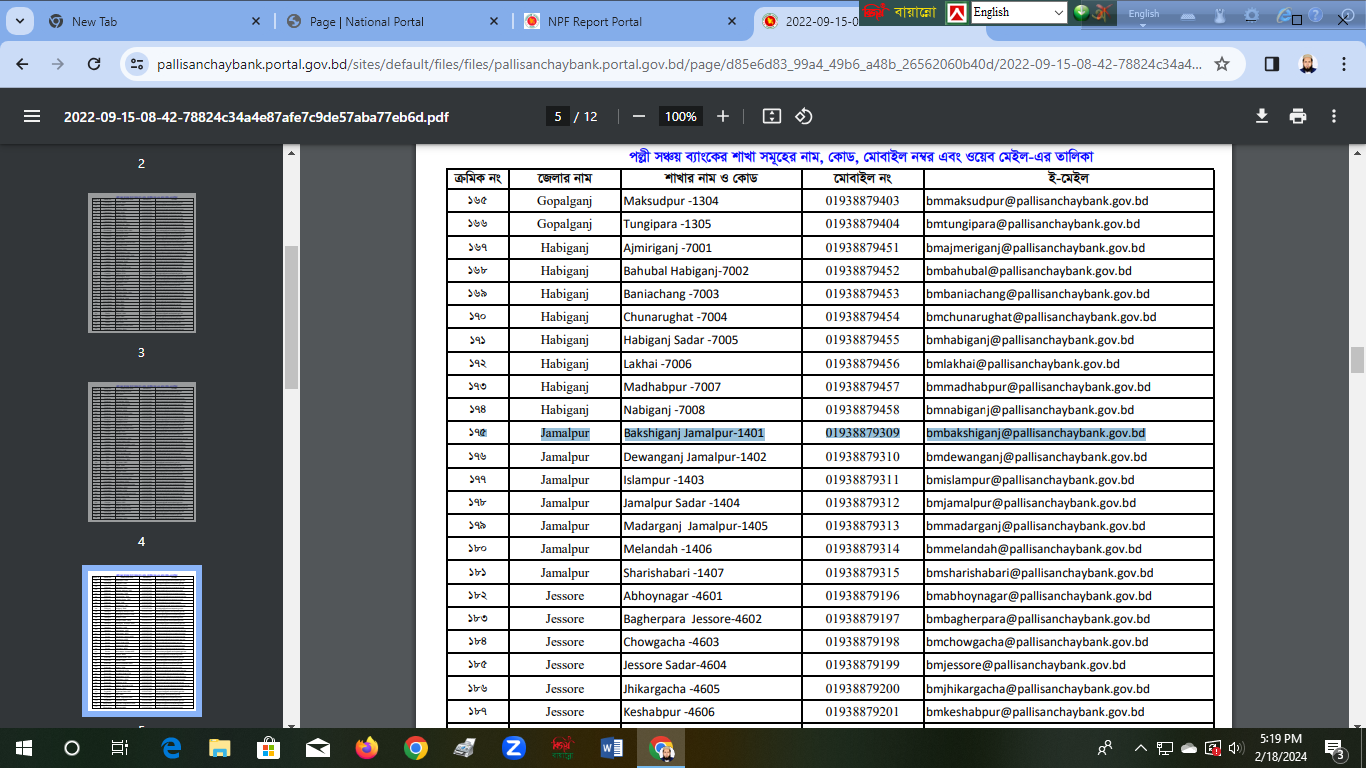Image resolution: width=1366 pixels, height=768 pixels.
Task: Select page 3 thumbnail in sidebar
Action: [141, 262]
